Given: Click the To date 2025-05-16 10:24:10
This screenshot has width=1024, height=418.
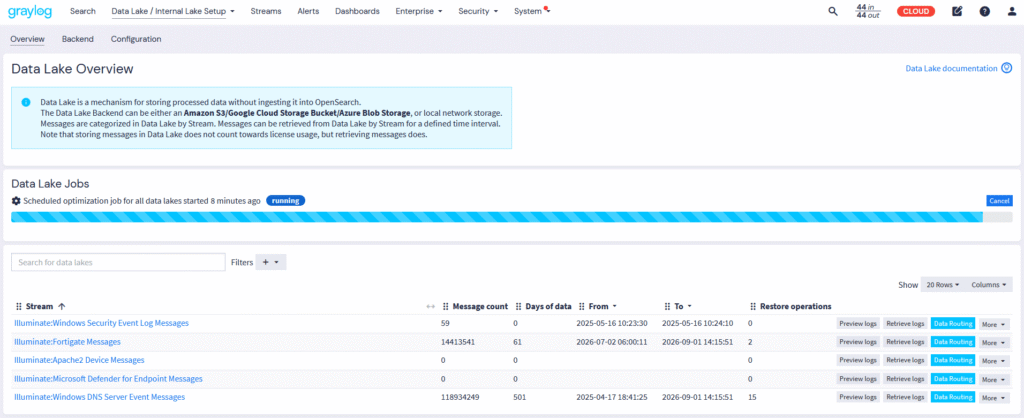Looking at the screenshot, I should [697, 323].
